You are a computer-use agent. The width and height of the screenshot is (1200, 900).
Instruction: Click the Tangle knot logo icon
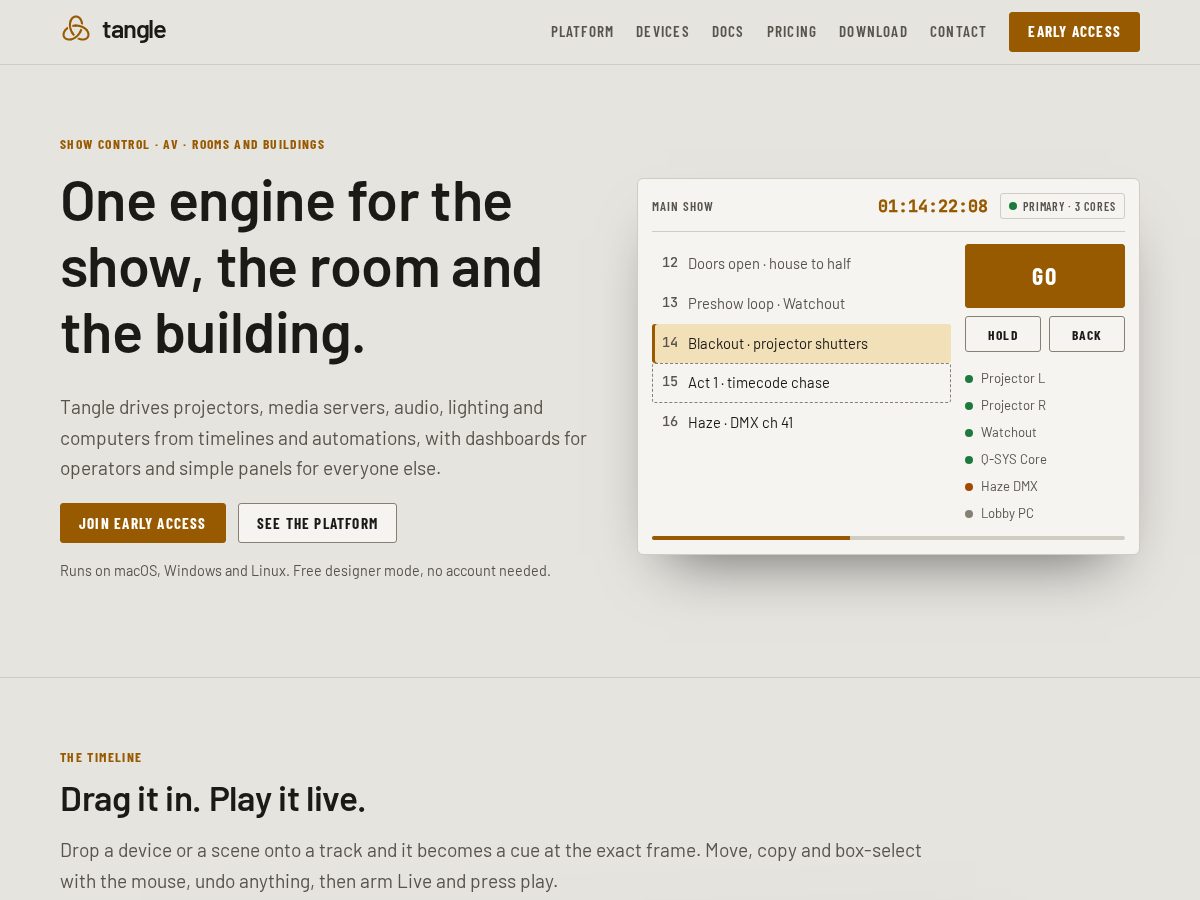pos(76,30)
